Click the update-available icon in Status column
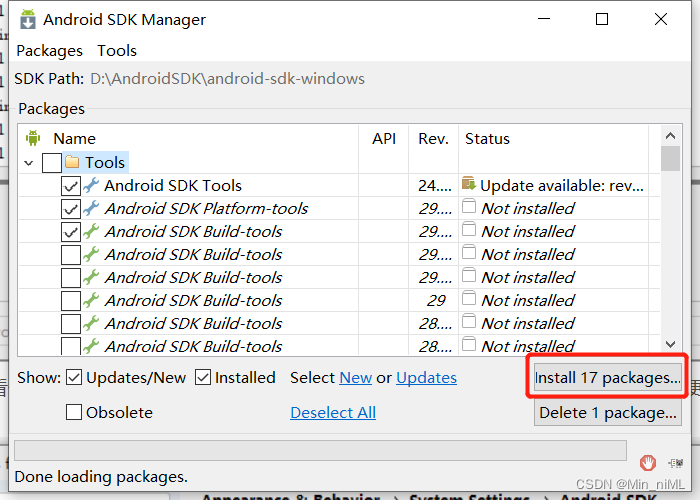Viewport: 700px width, 500px height. (469, 183)
